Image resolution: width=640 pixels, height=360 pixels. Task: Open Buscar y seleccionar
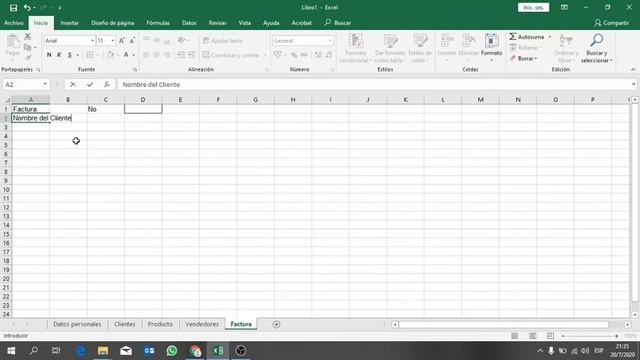[596, 48]
